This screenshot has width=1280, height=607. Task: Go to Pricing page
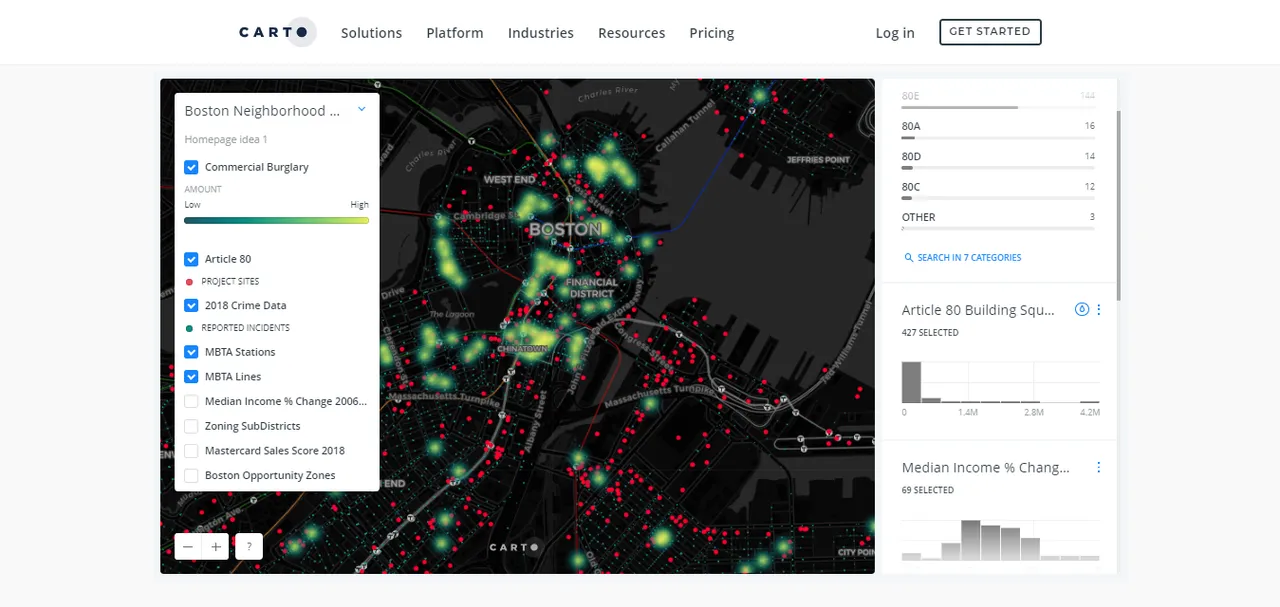click(x=712, y=33)
